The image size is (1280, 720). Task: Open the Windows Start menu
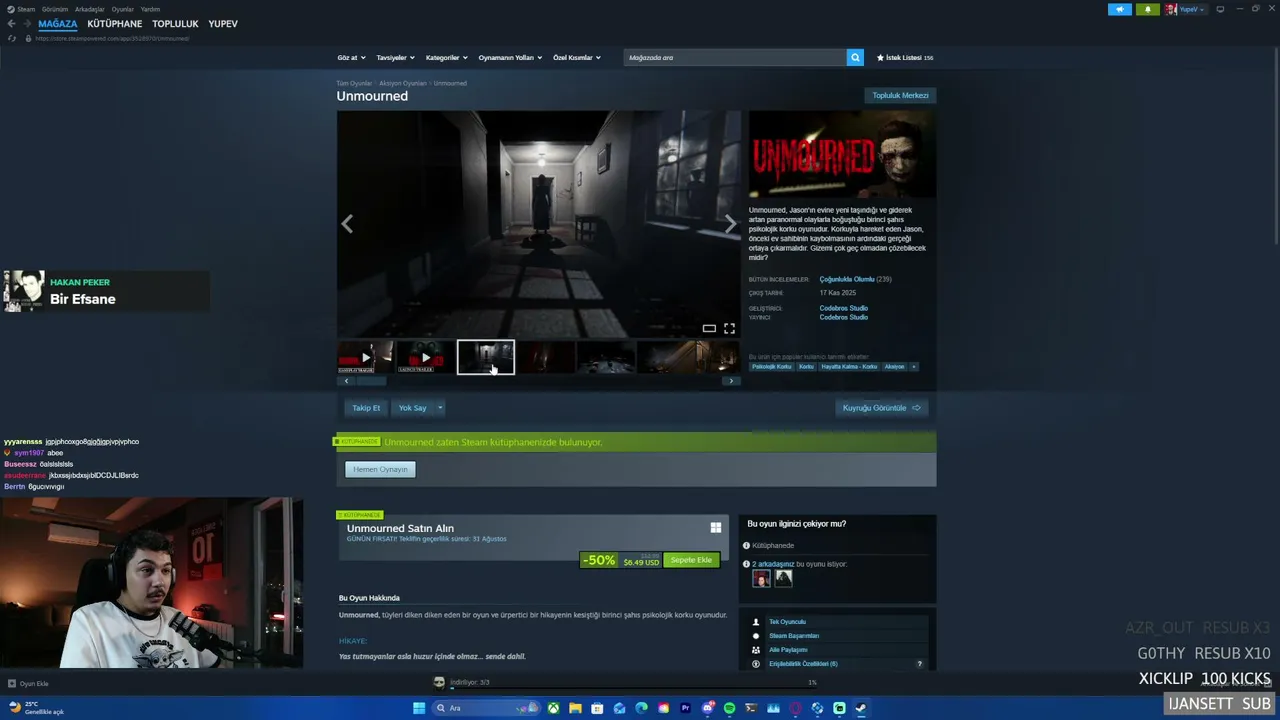coord(419,708)
